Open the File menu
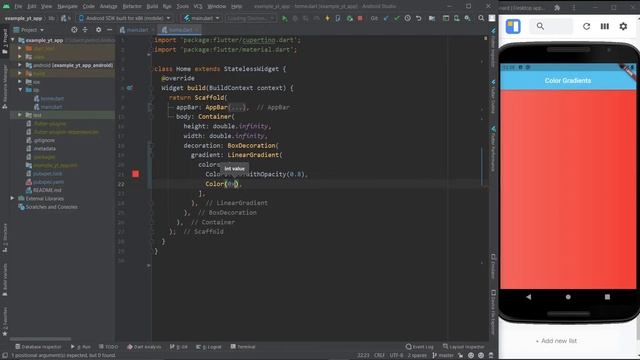 [18, 7]
